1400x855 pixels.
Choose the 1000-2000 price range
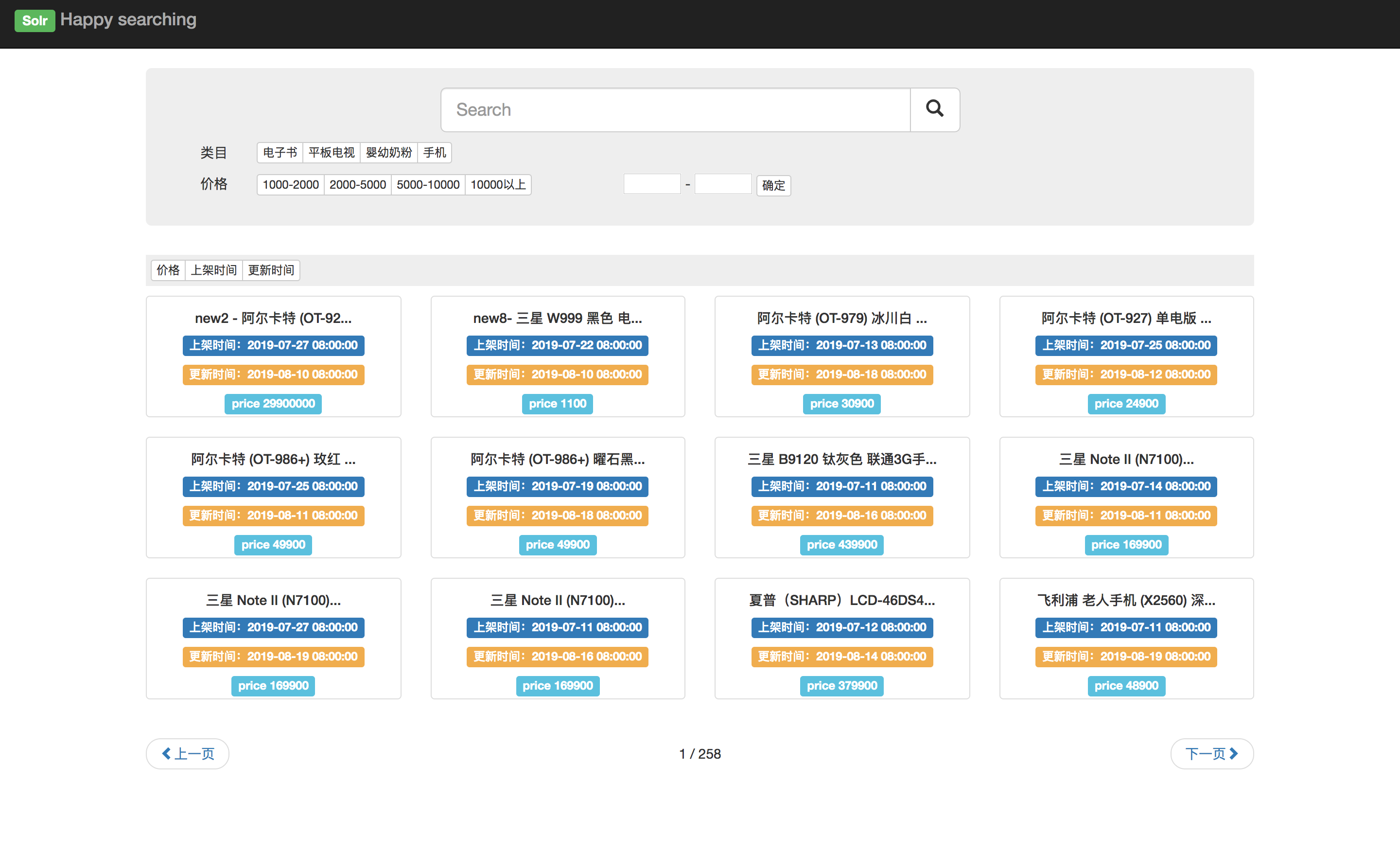coord(290,185)
